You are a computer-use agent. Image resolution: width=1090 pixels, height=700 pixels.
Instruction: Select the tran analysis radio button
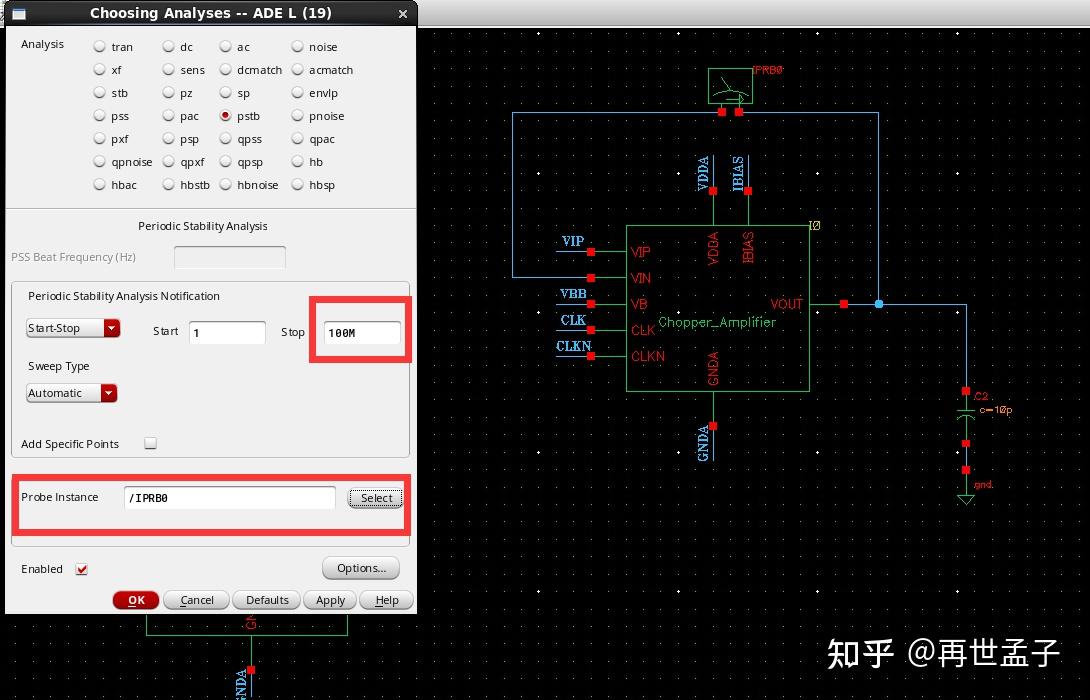(99, 46)
